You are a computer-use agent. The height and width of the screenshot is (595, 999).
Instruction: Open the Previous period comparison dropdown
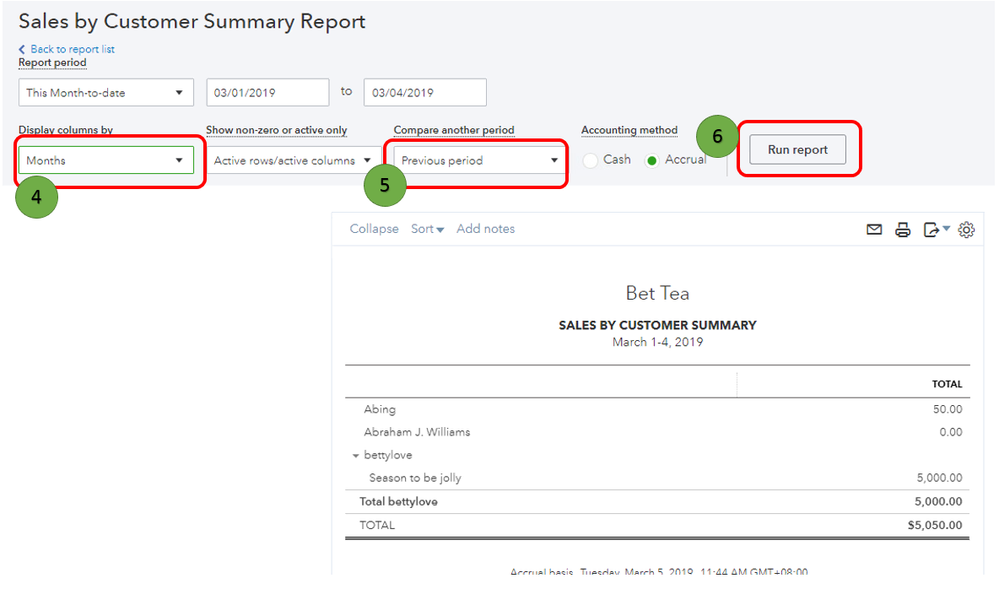(x=480, y=161)
